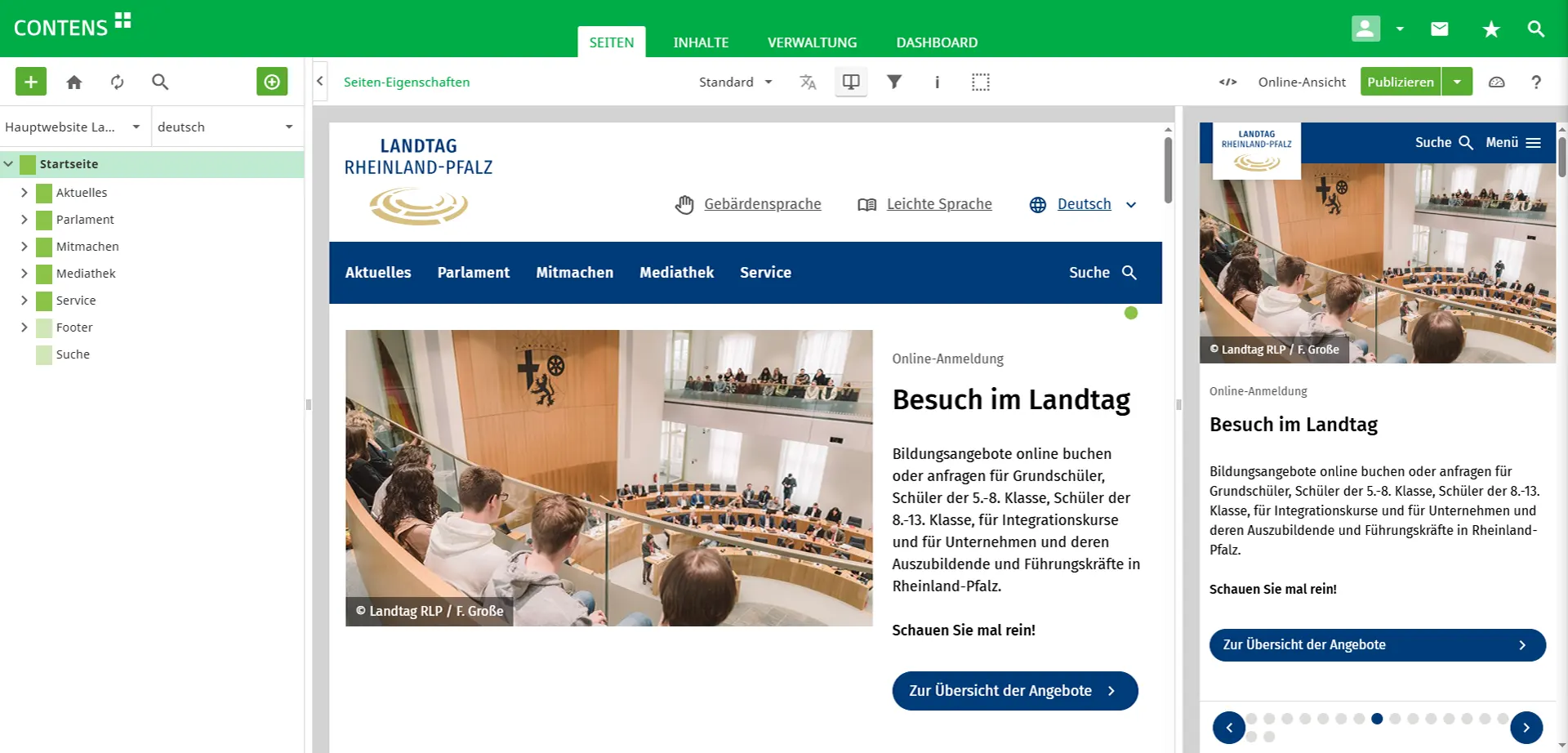Switch to the INHALTE tab

pos(701,42)
